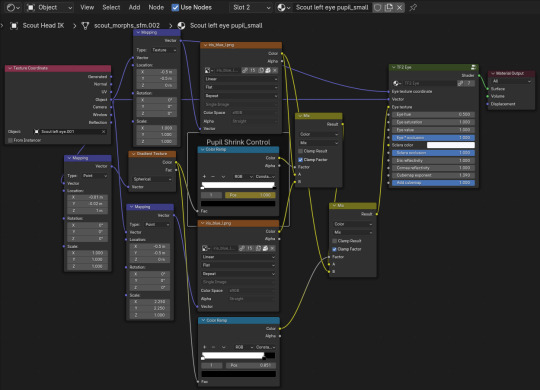Open the Object shader type dropdown
The width and height of the screenshot is (540, 390).
tap(49, 7)
